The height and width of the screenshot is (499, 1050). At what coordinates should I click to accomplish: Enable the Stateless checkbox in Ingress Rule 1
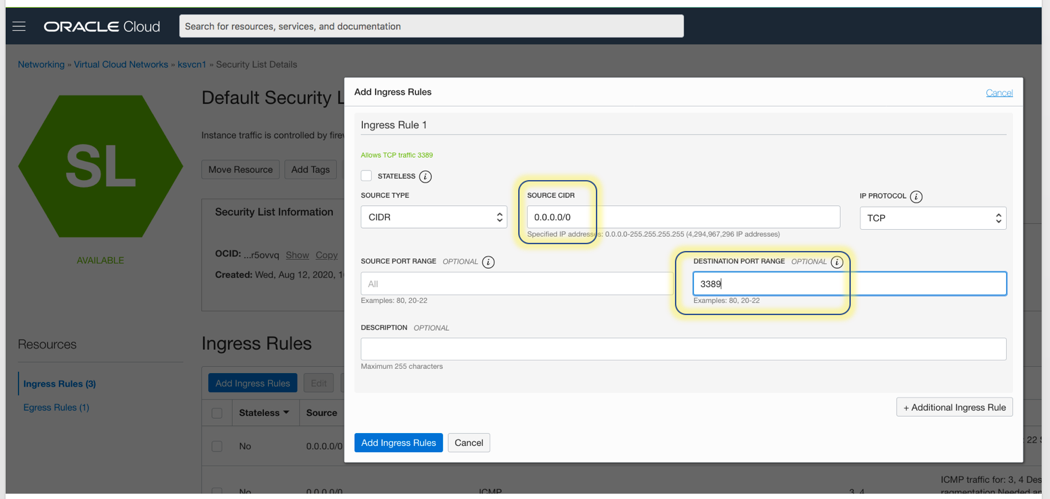[366, 176]
